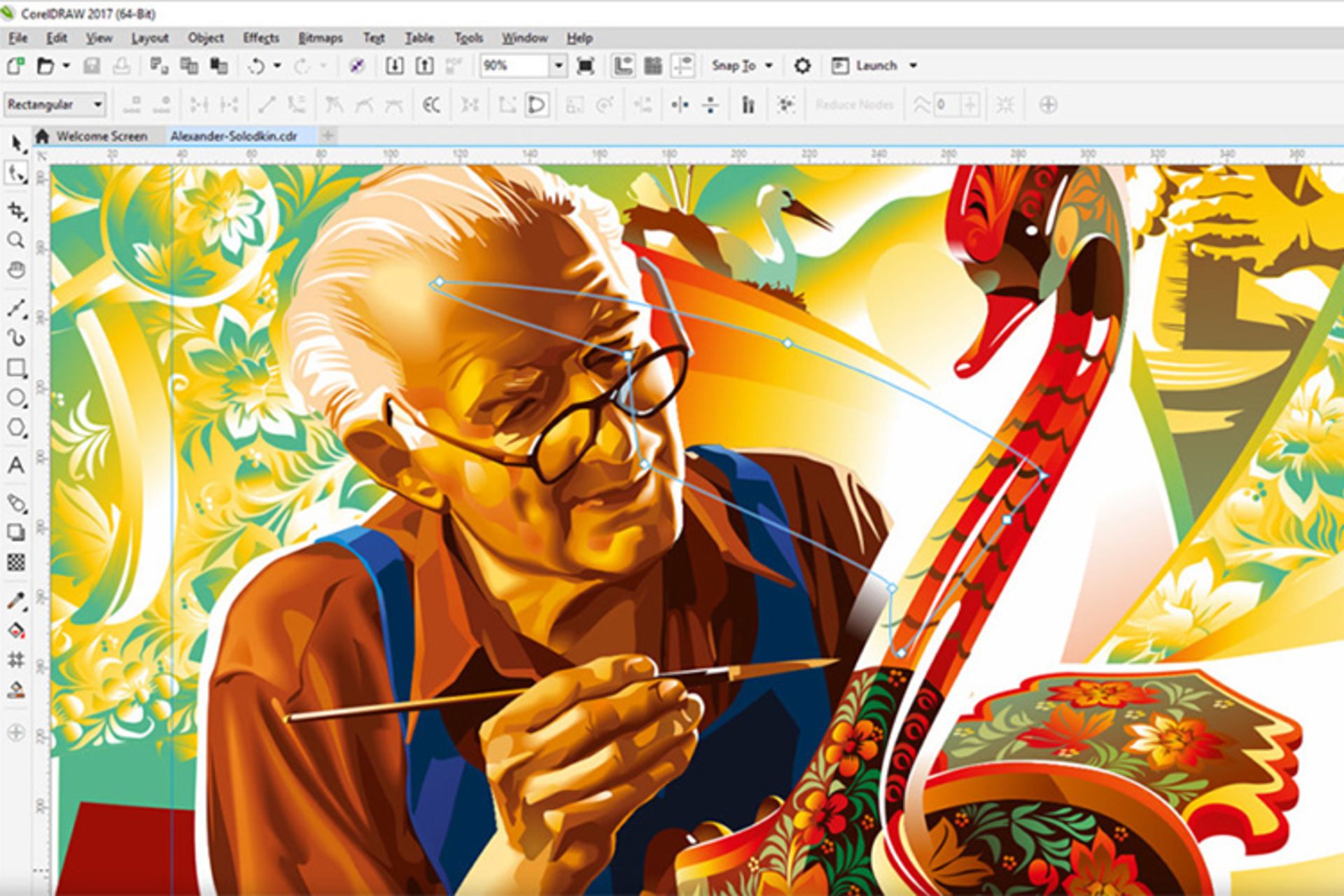Click the top curve node on the man's forehead
Screen dimensions: 1344x896
click(439, 282)
